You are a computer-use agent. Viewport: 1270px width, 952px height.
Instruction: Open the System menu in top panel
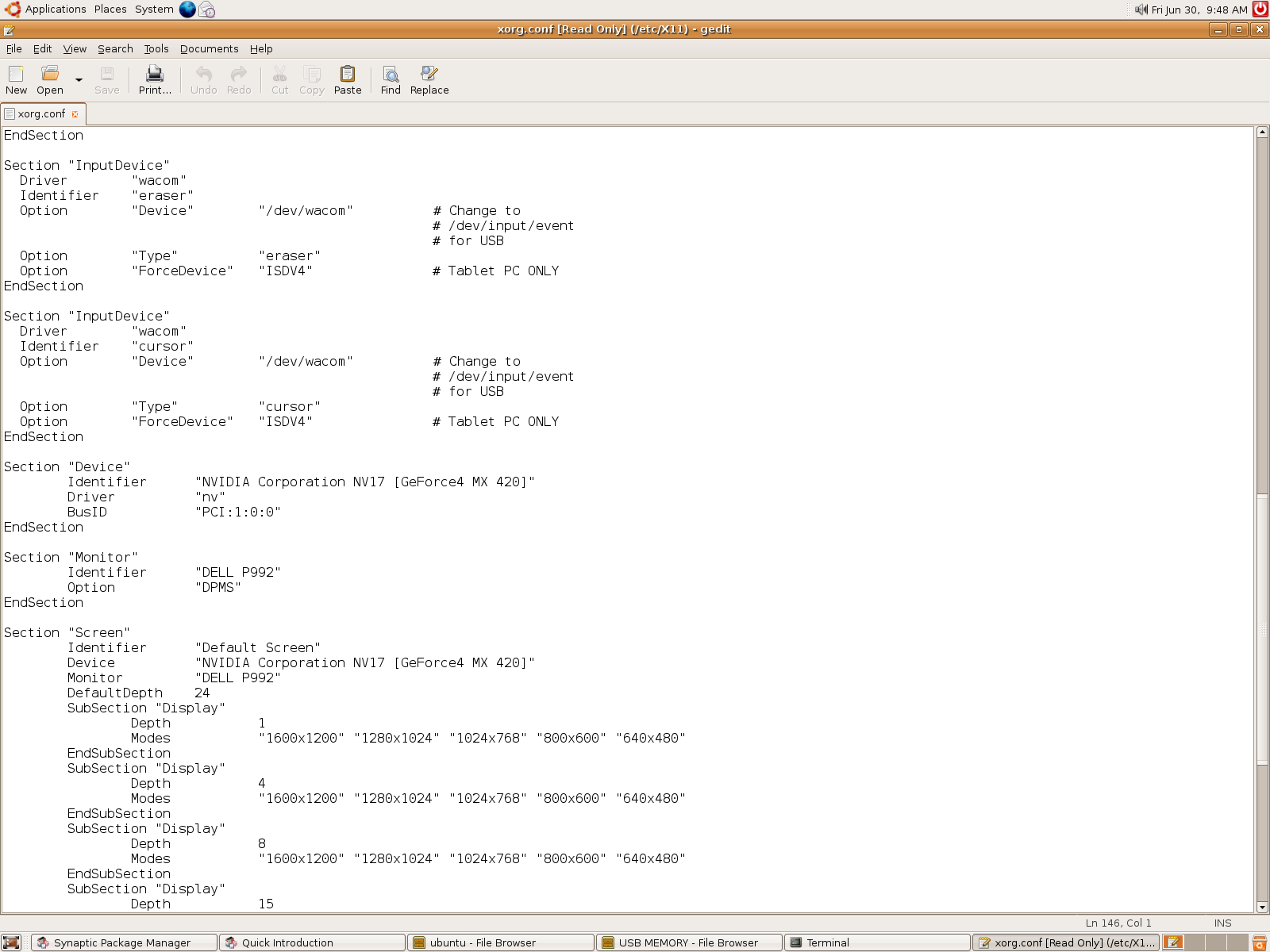[154, 9]
